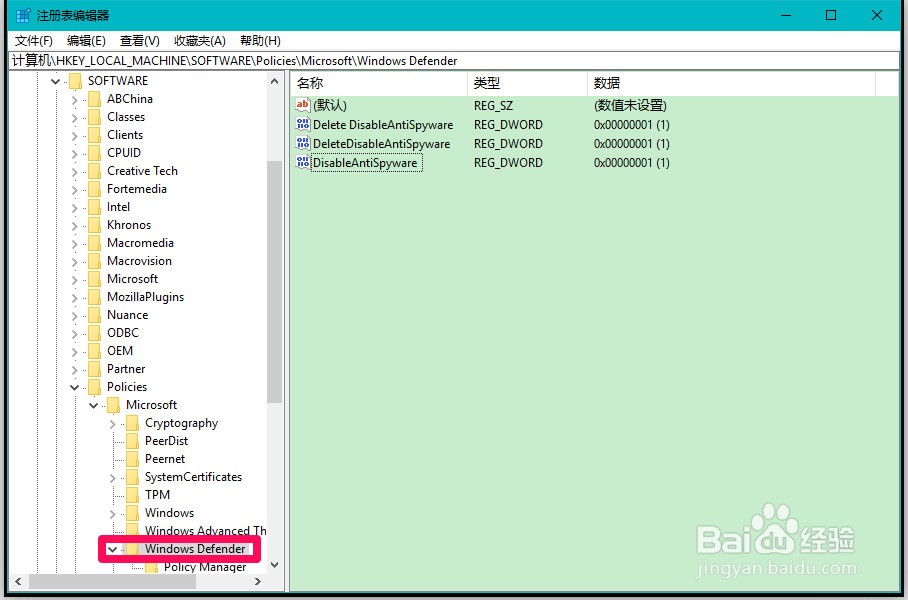The height and width of the screenshot is (600, 908).
Task: Open the 收藏夹(A) menu
Action: (200, 41)
